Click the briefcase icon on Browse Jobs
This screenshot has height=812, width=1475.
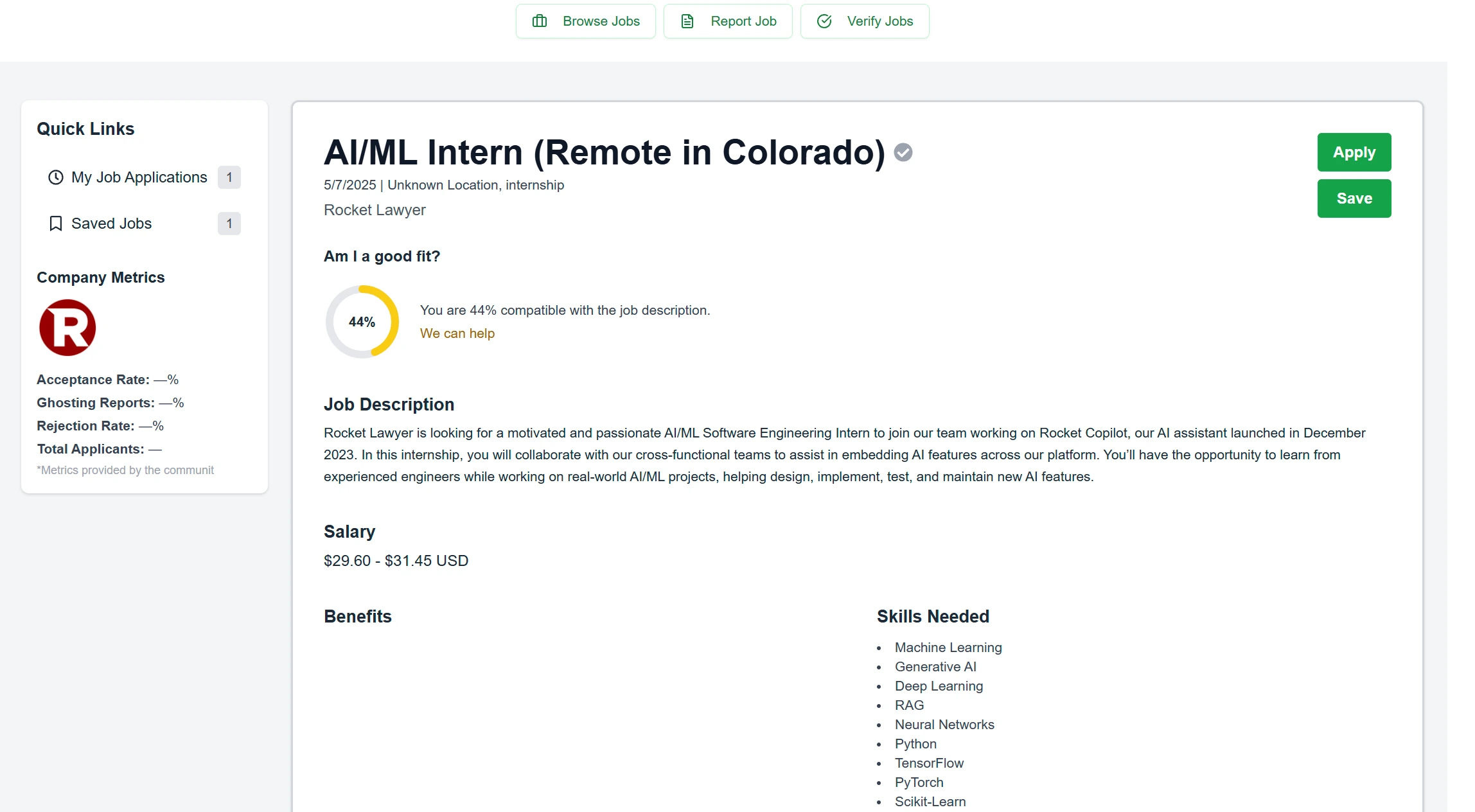tap(539, 21)
